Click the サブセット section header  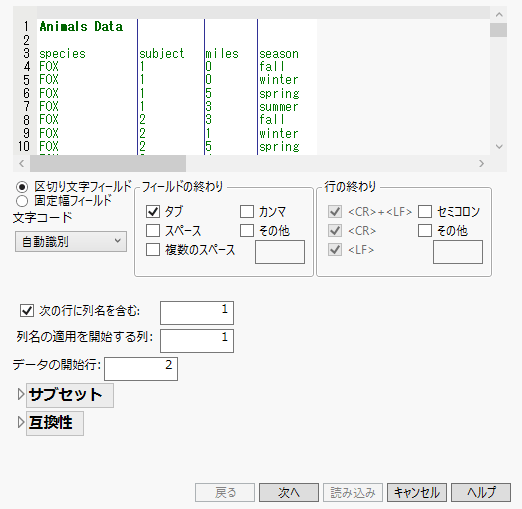tap(70, 395)
